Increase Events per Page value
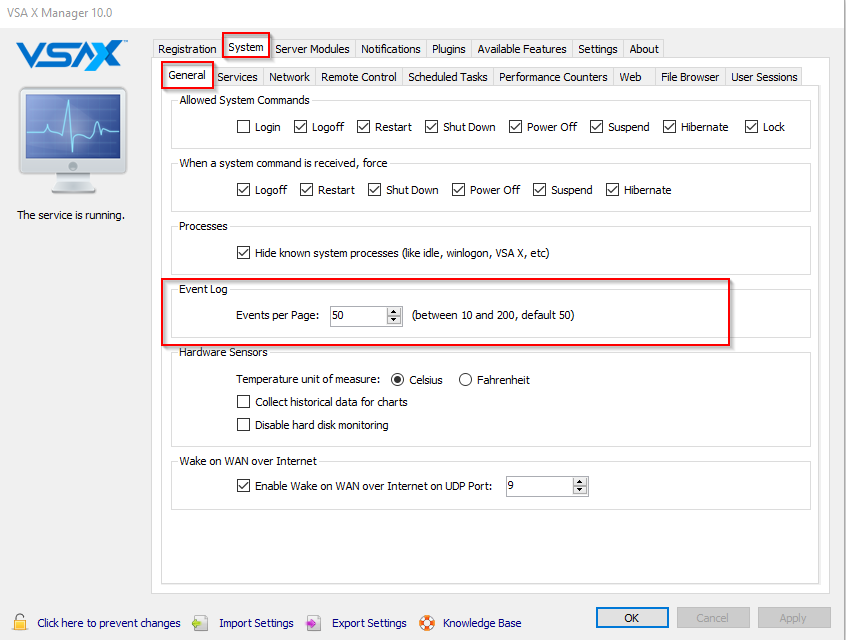 click(394, 311)
